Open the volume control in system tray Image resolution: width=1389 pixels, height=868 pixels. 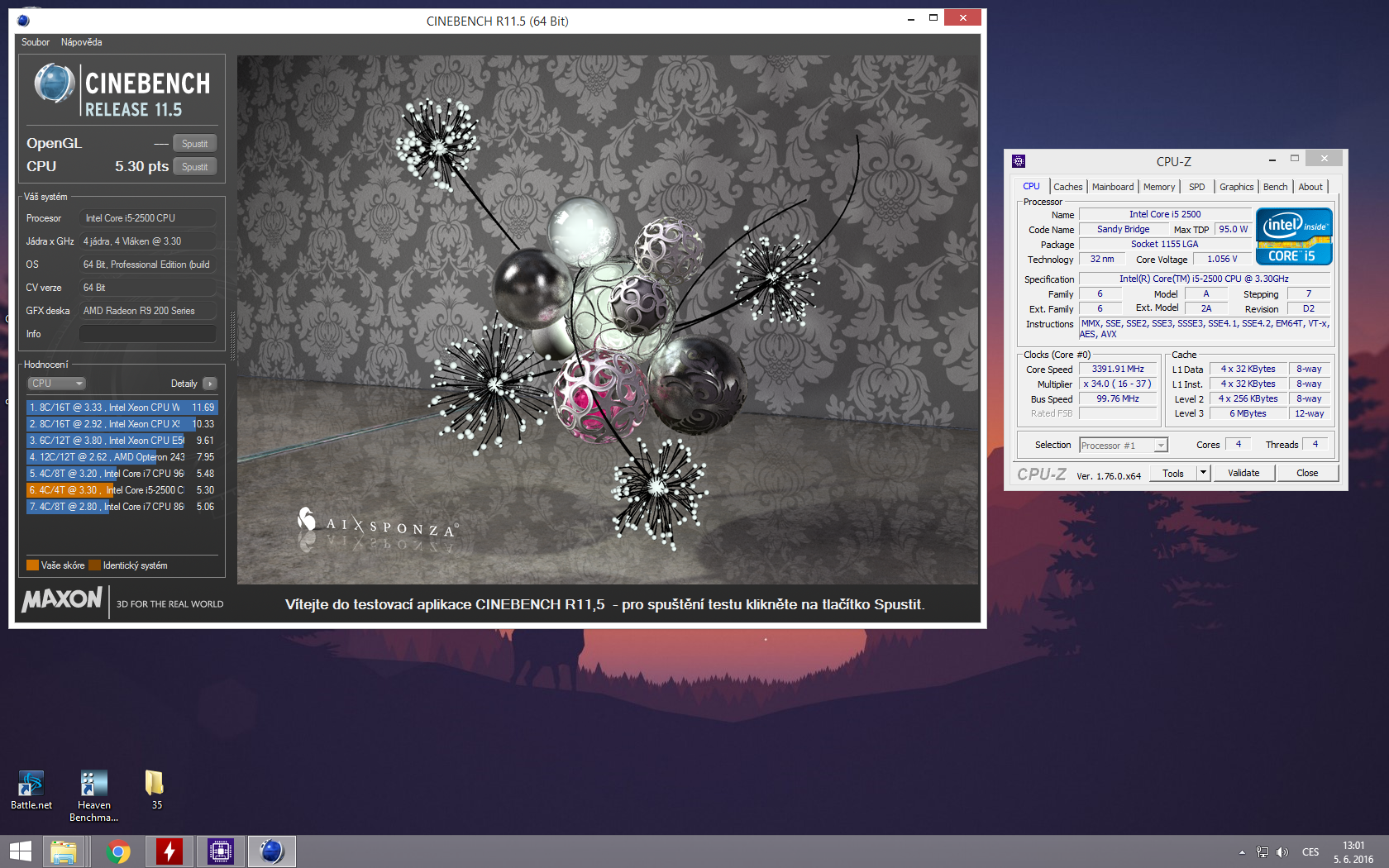[1282, 852]
